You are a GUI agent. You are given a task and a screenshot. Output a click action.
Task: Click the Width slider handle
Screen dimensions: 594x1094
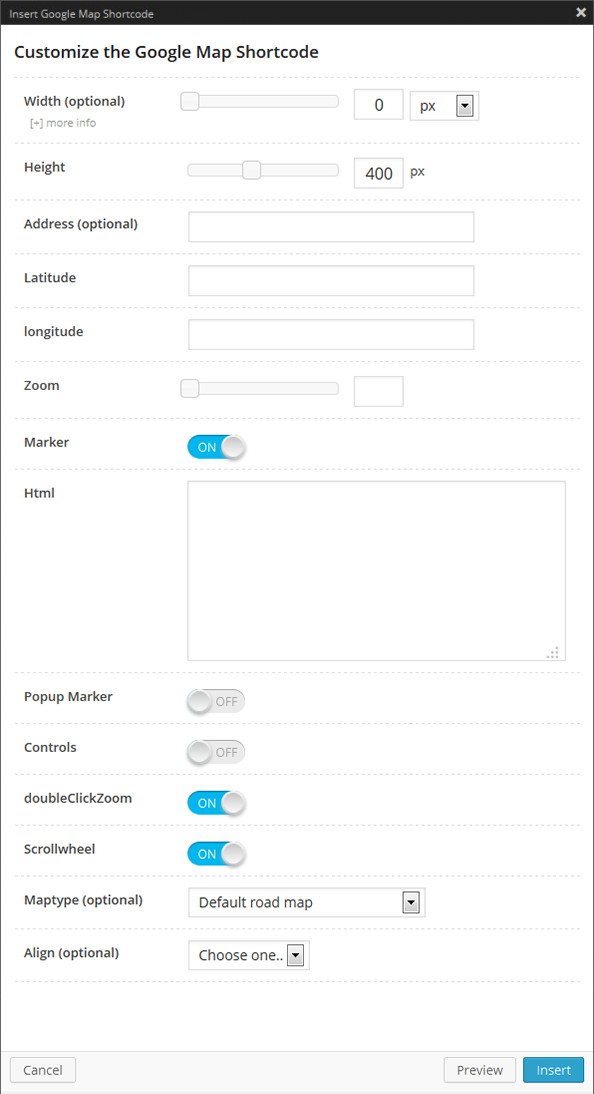(x=189, y=101)
